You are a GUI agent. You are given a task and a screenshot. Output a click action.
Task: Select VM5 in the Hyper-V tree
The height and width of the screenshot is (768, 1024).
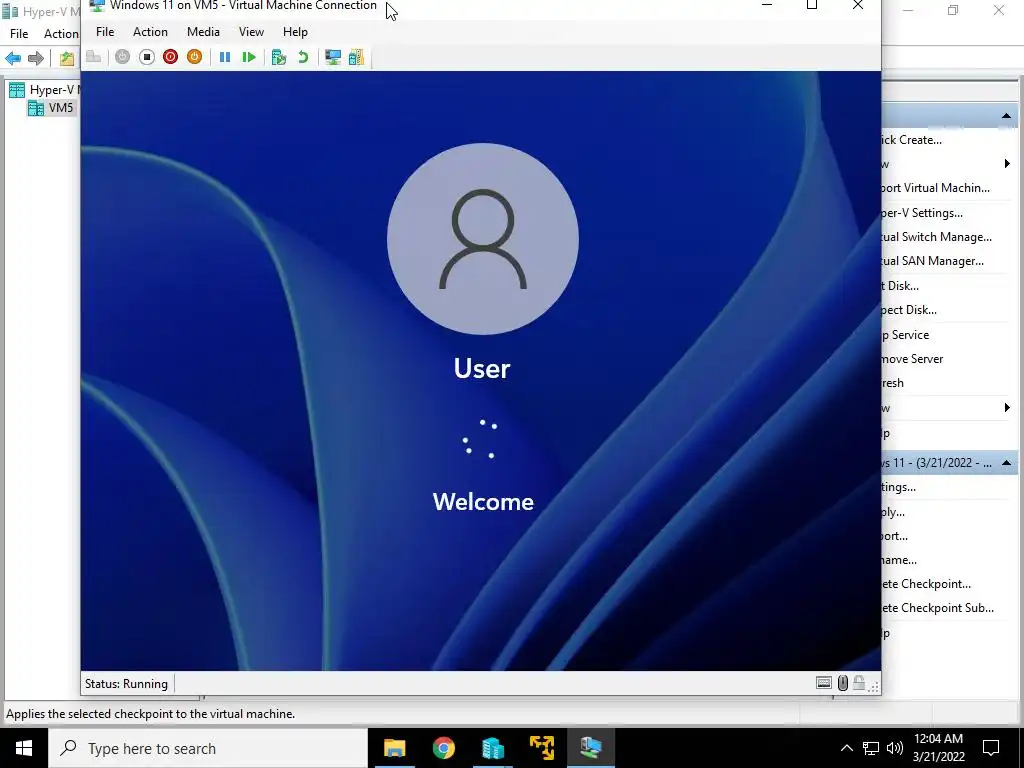[61, 108]
